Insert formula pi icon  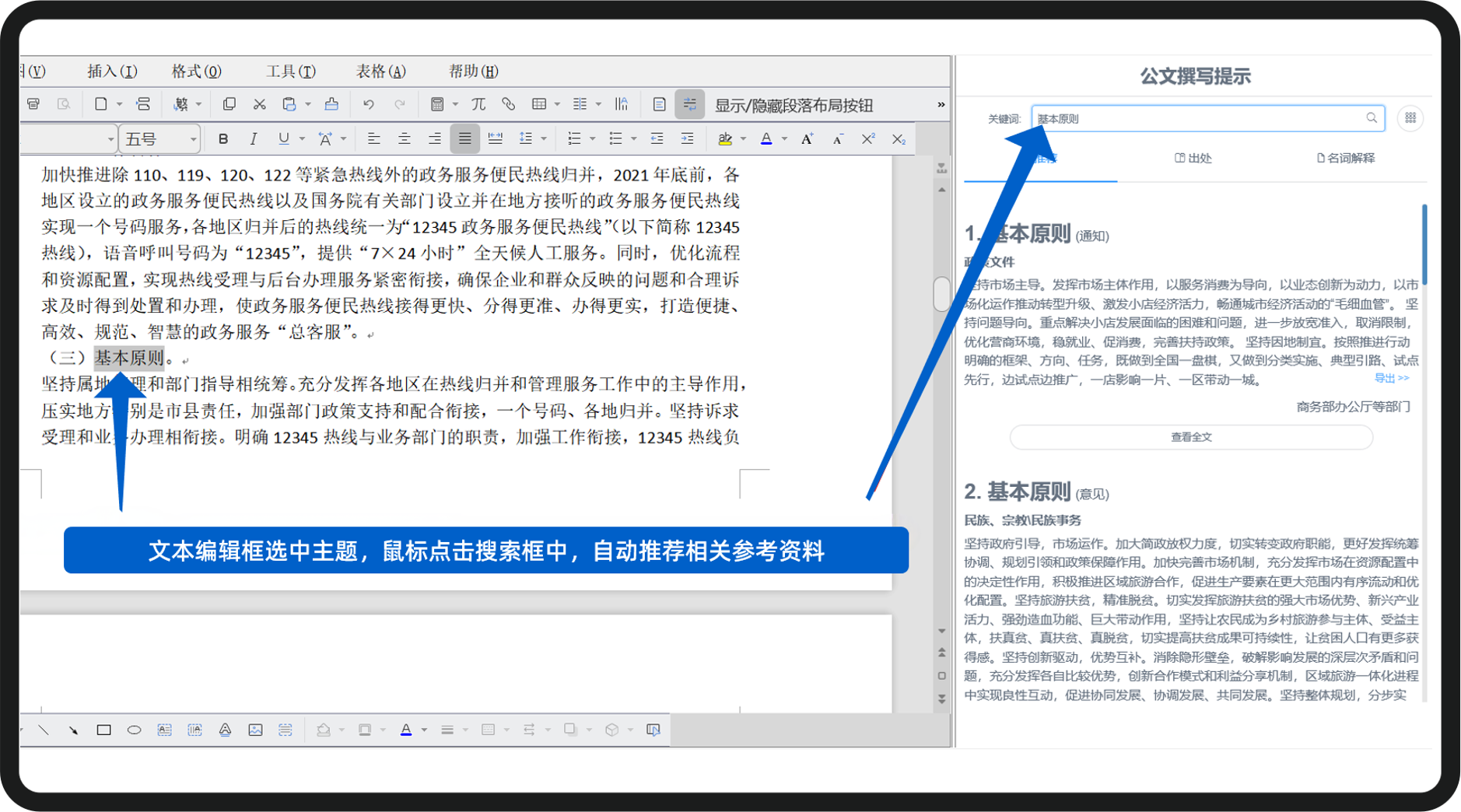pyautogui.click(x=478, y=104)
